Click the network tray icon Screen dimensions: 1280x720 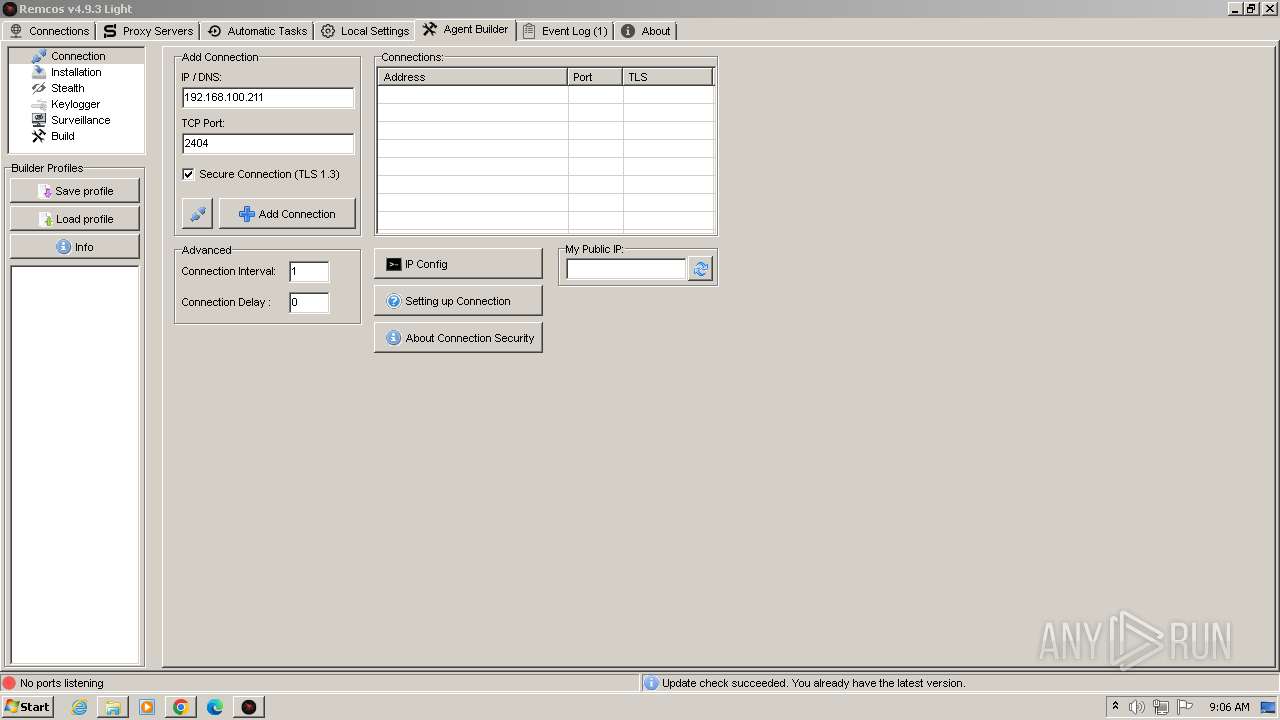coord(1161,707)
